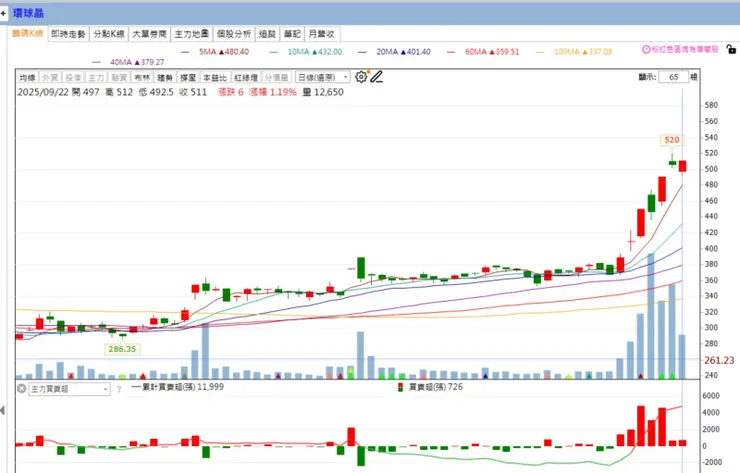The width and height of the screenshot is (740, 473).
Task: Click the 261.23 price axis marker
Action: [719, 360]
